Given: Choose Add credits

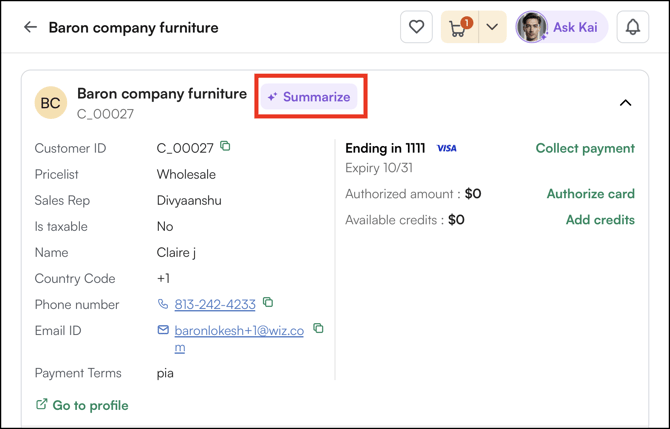Looking at the screenshot, I should tap(600, 220).
